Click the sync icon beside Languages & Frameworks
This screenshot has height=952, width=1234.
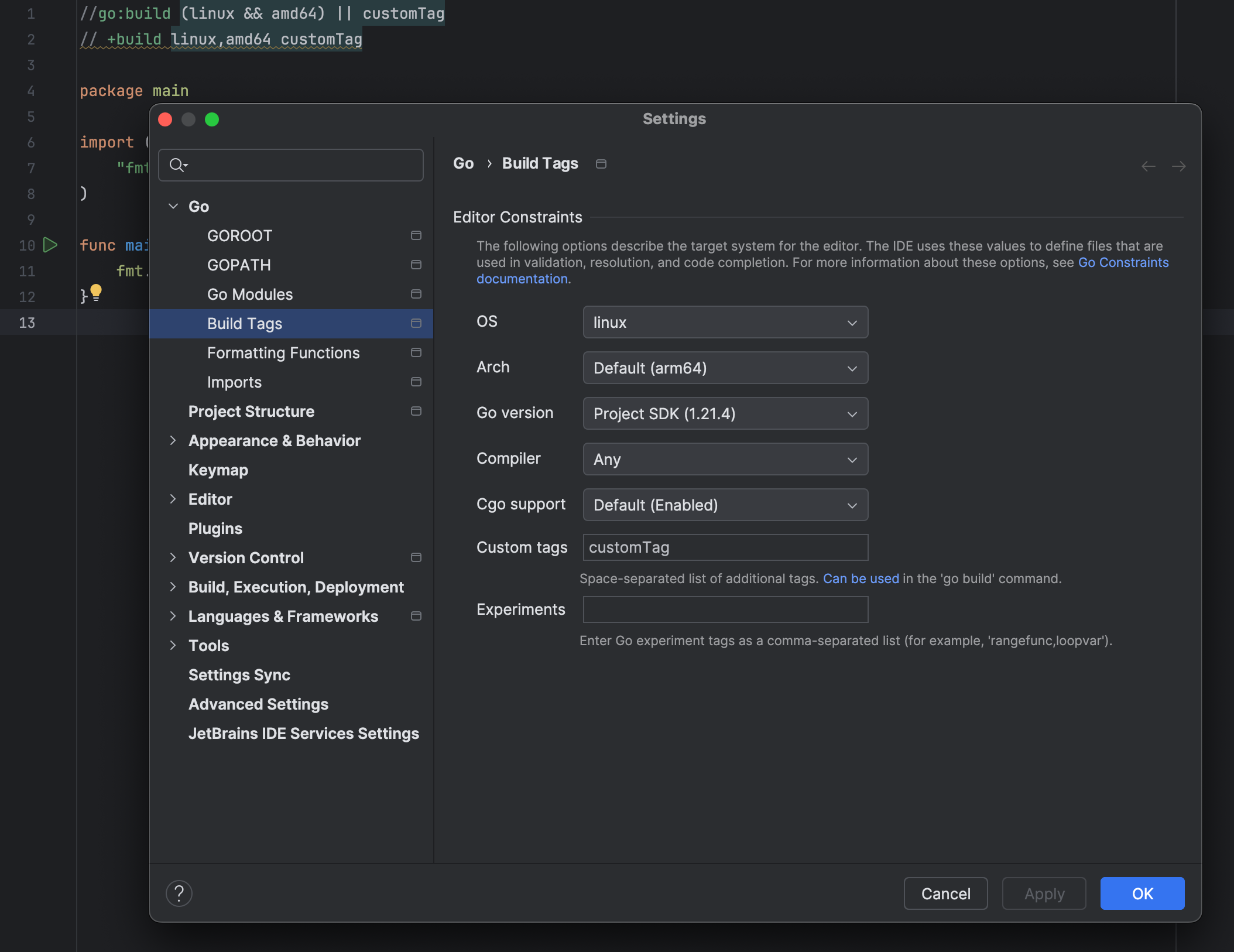tap(416, 616)
